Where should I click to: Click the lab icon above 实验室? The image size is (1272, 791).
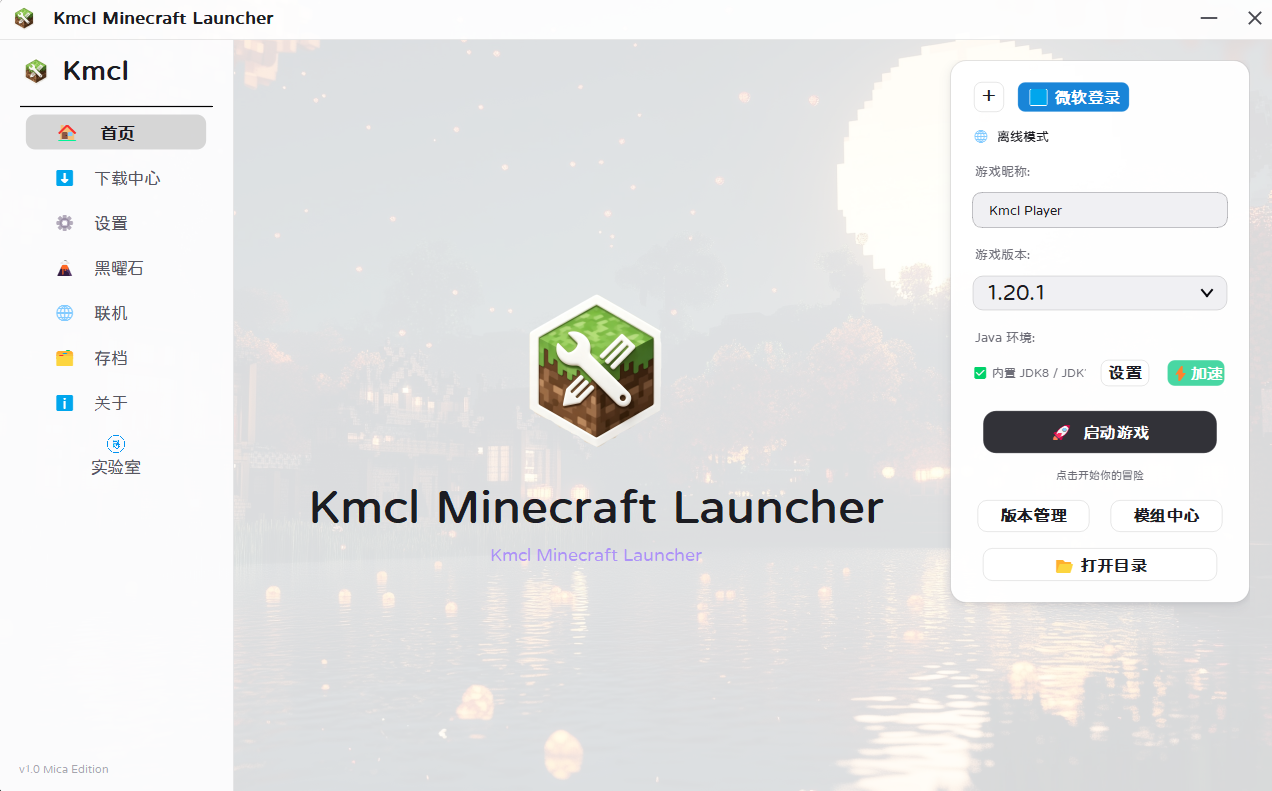pyautogui.click(x=116, y=444)
